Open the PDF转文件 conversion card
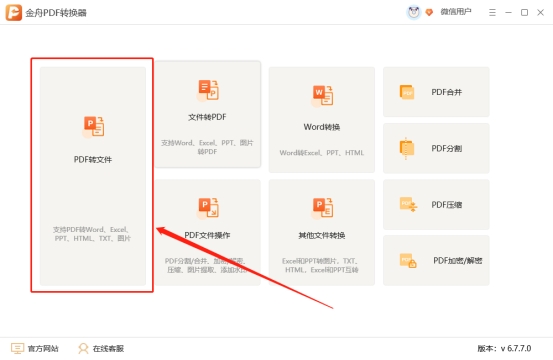 coord(93,176)
